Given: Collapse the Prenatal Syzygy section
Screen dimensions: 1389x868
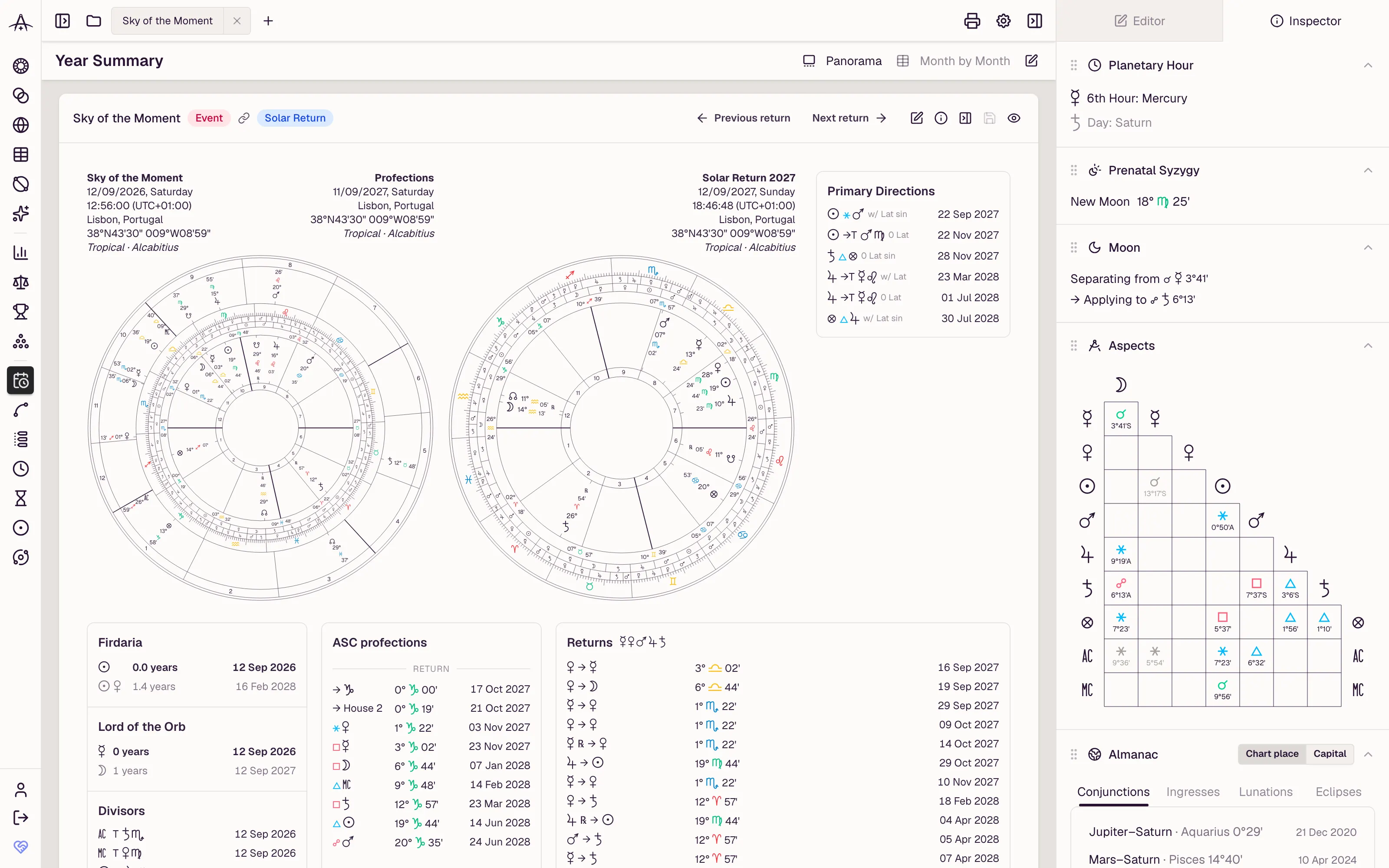Looking at the screenshot, I should (1368, 171).
